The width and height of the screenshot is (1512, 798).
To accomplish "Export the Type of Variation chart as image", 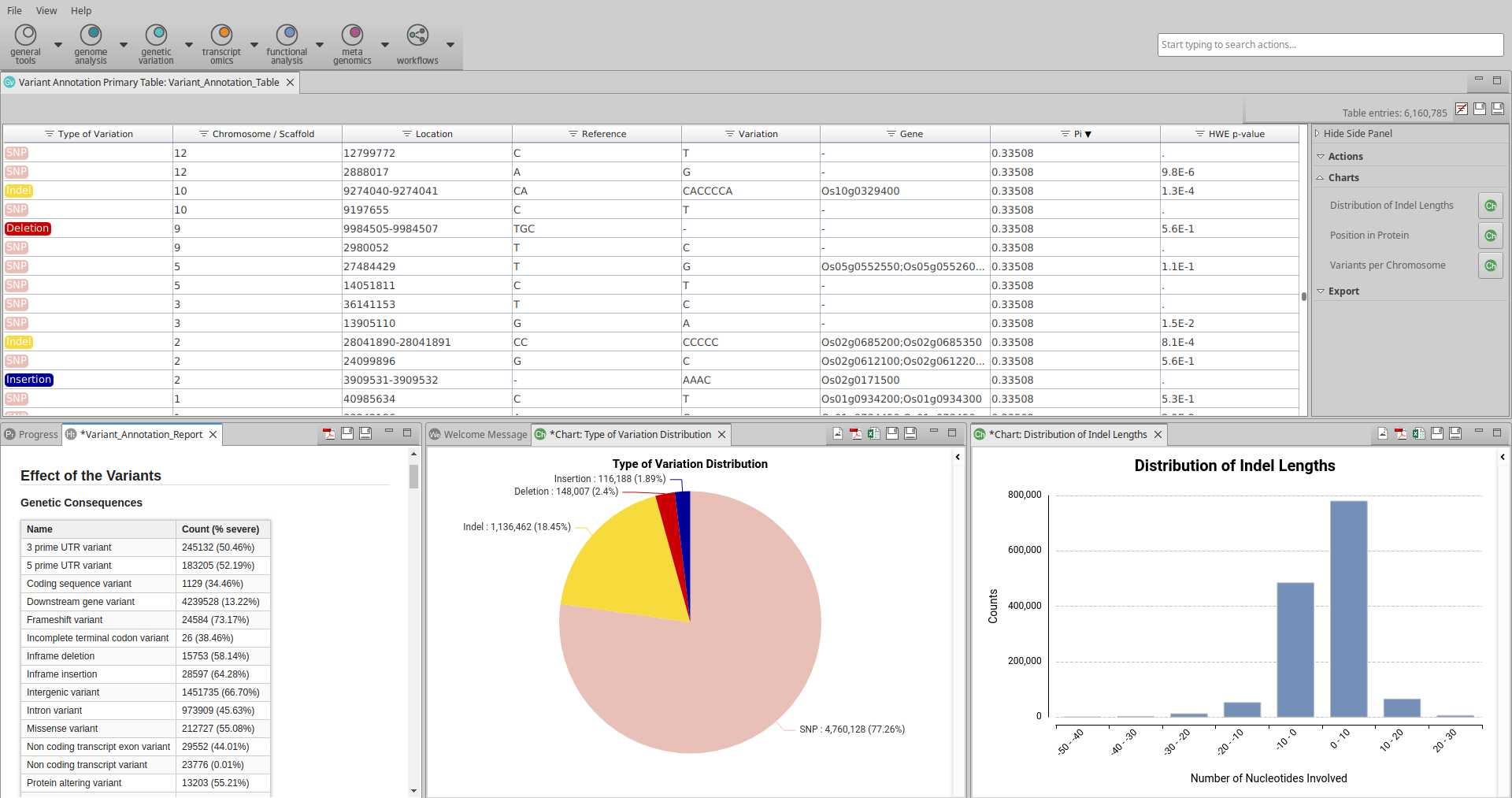I will pyautogui.click(x=838, y=433).
